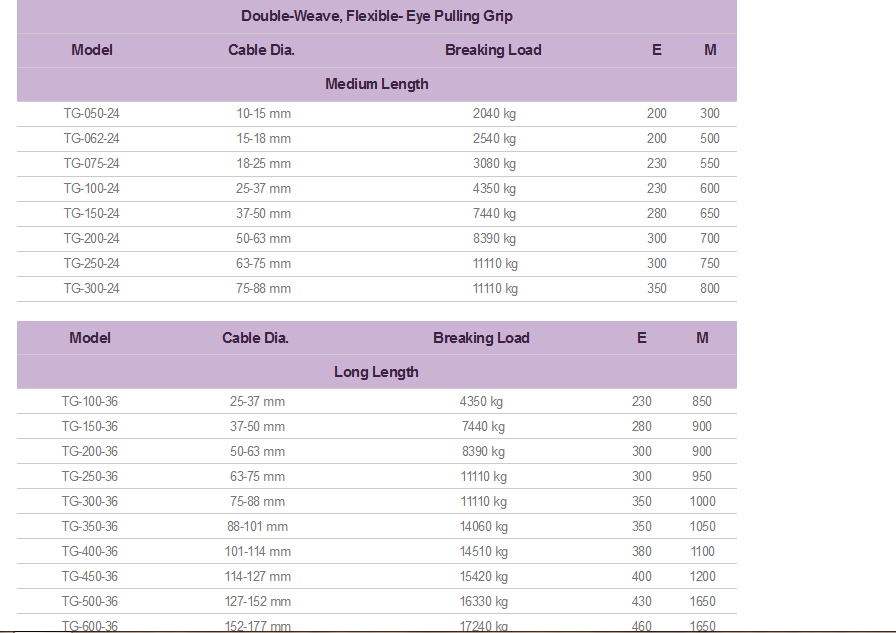Click the M column header above Long Length
Viewport: 896px width, 633px height.
[702, 338]
